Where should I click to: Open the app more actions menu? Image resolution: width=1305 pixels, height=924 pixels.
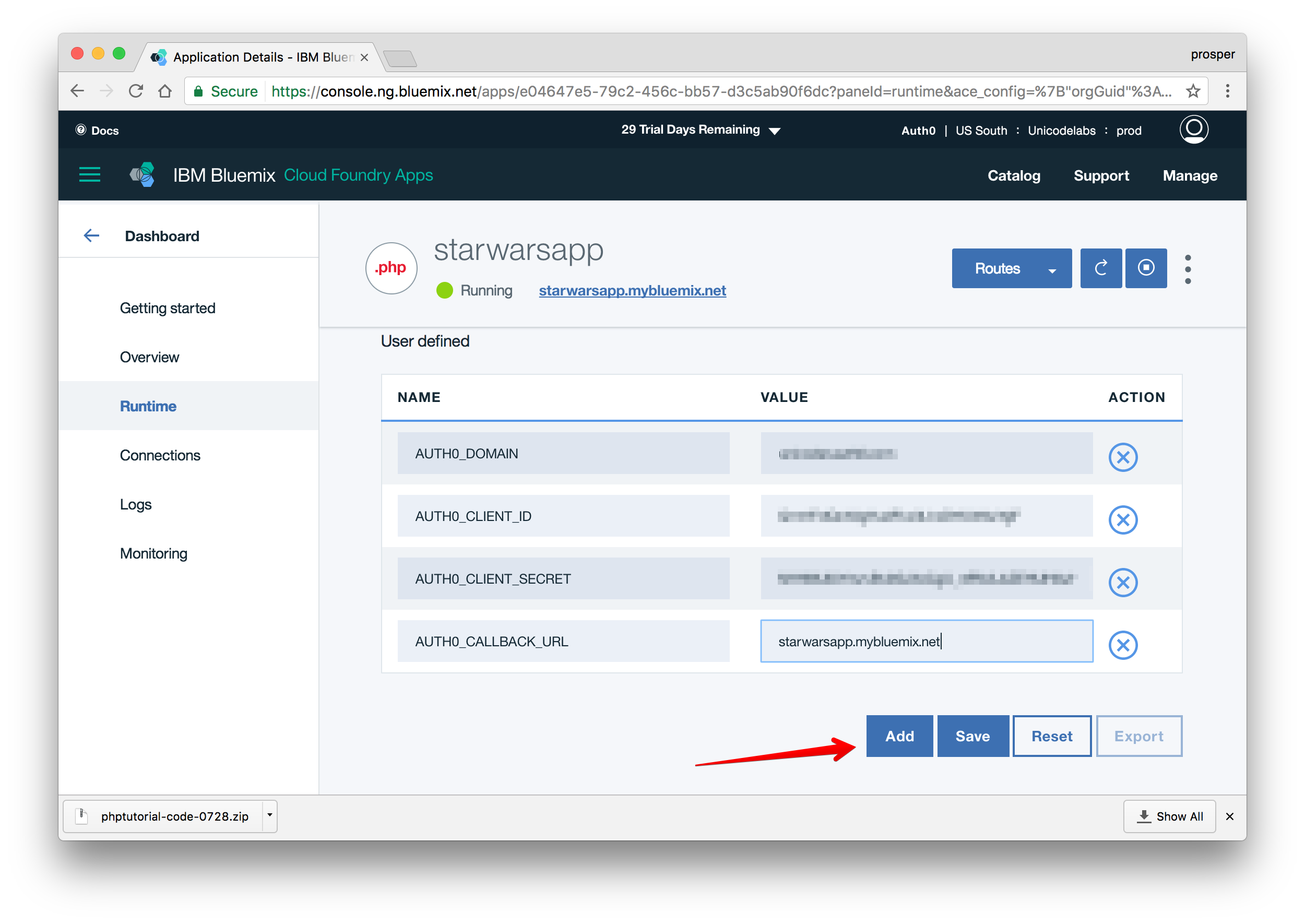[x=1187, y=269]
